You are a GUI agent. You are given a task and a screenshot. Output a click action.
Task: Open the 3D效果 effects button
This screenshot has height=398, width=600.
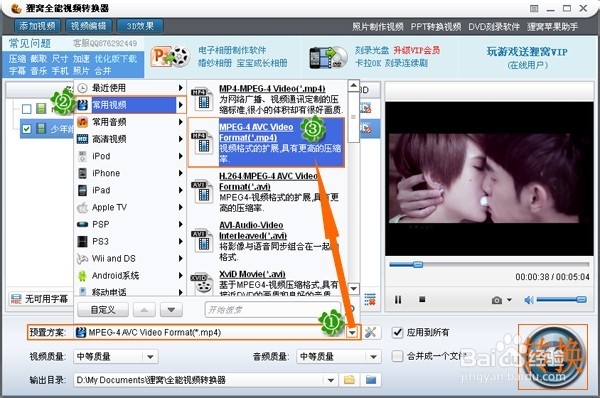(x=140, y=26)
